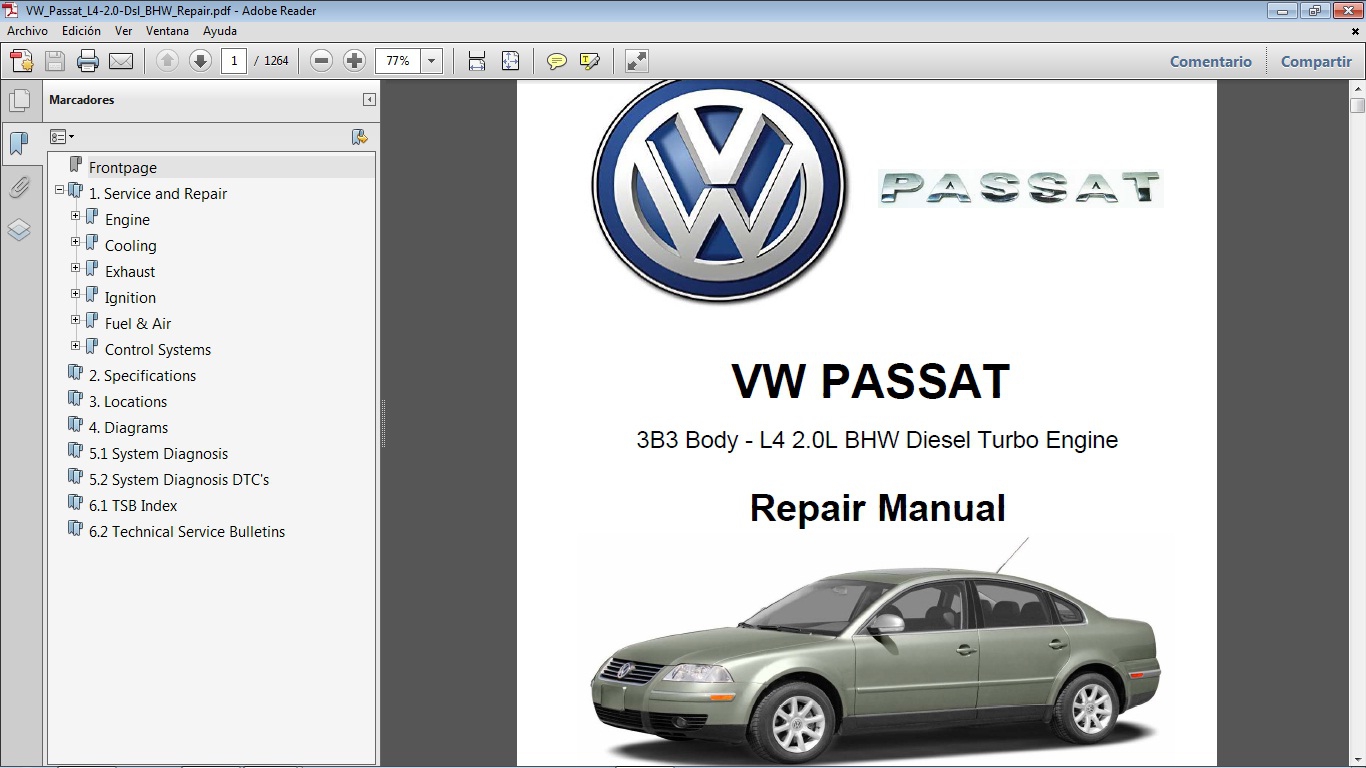The image size is (1366, 768).
Task: Click the email document icon
Action: pos(120,60)
